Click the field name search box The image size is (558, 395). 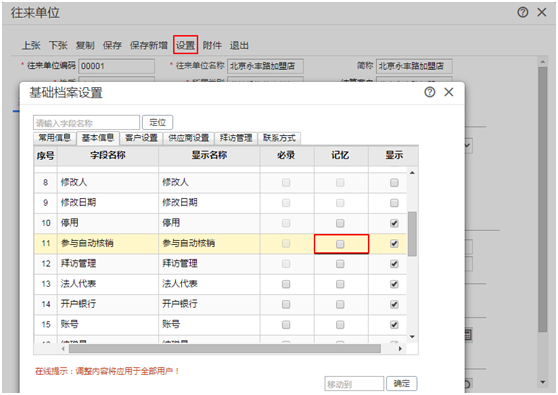click(86, 123)
